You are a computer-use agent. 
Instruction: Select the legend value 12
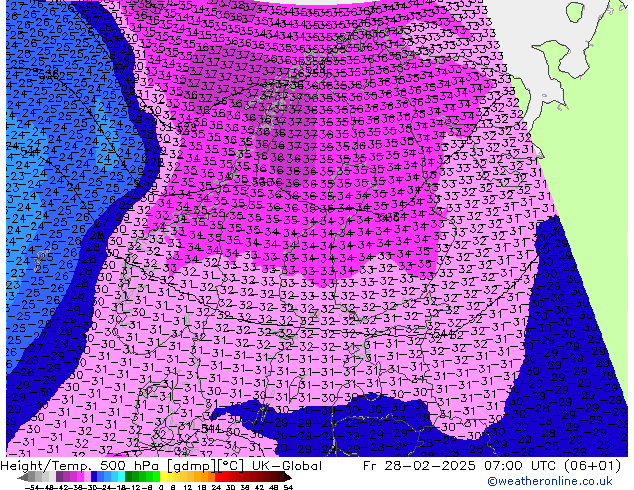187,487
